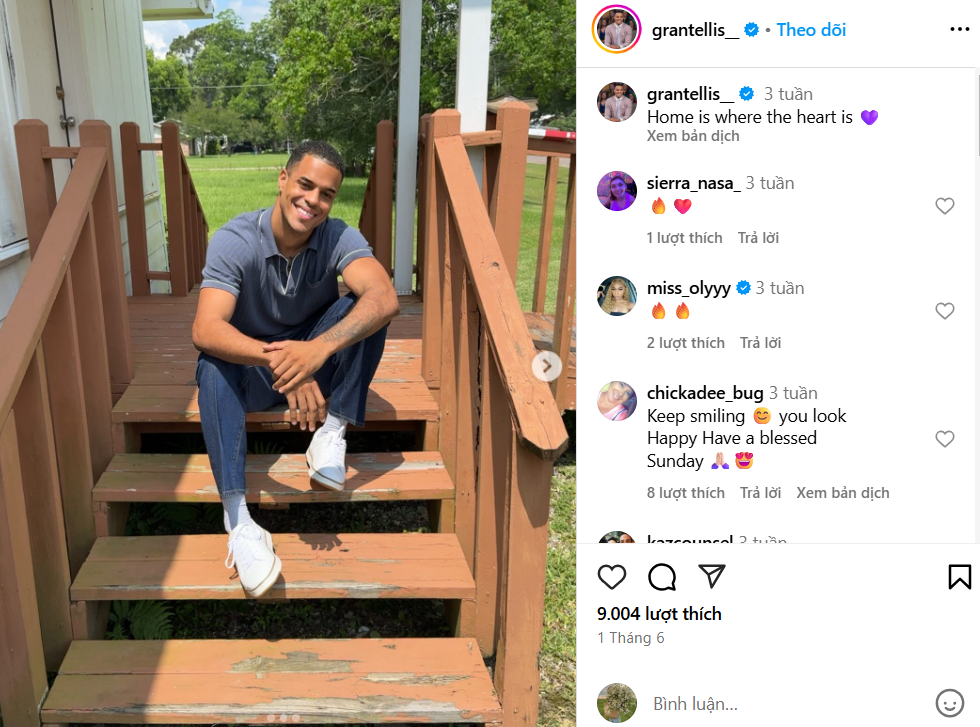Focus the Bình luận comment input field
Viewport: 980px width, 727px height.
click(x=788, y=704)
